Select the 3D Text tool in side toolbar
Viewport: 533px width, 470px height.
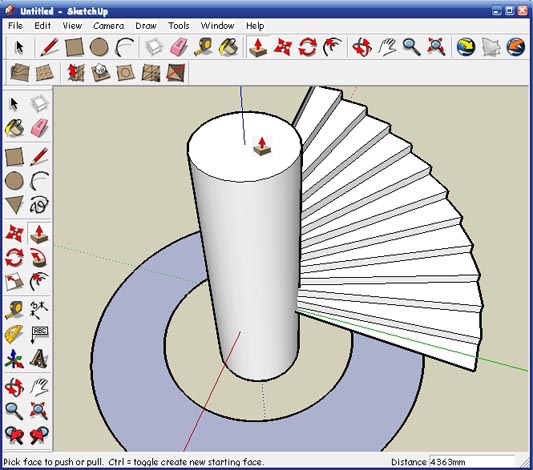(39, 359)
